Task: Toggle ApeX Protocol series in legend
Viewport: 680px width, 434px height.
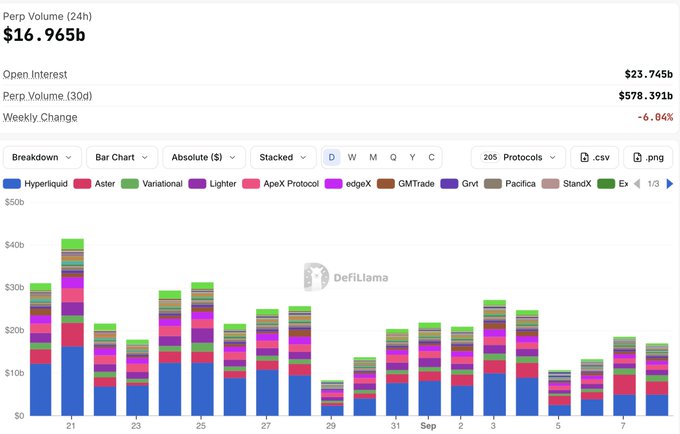Action: (281, 184)
